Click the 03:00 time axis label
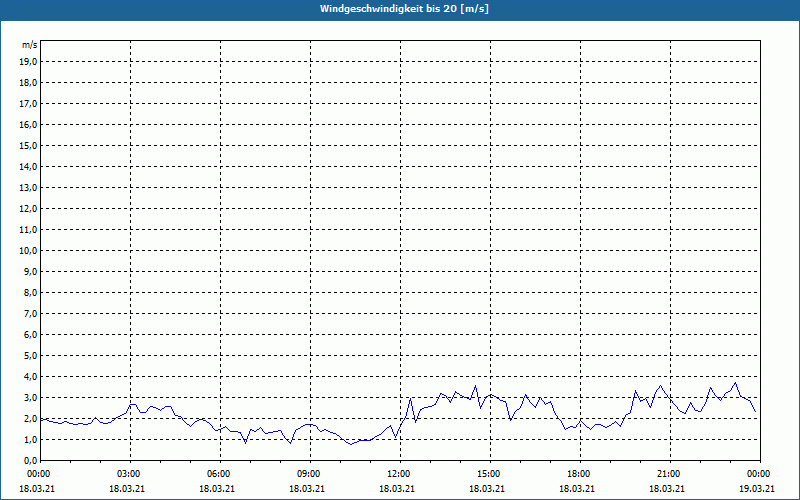800x500 pixels. click(131, 474)
